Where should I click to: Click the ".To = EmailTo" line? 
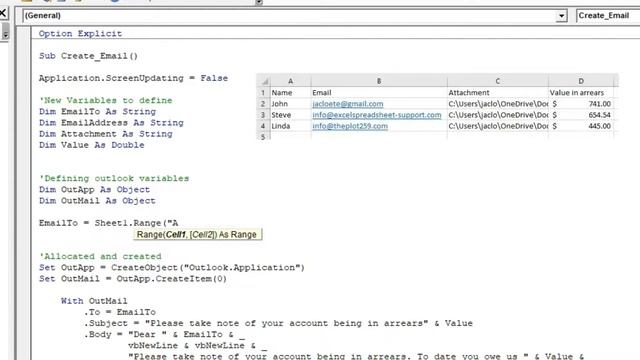[x=120, y=312]
